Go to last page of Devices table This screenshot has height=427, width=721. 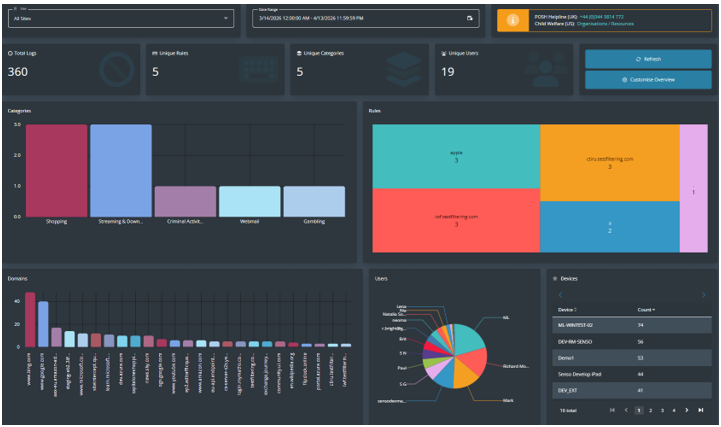pyautogui.click(x=700, y=410)
